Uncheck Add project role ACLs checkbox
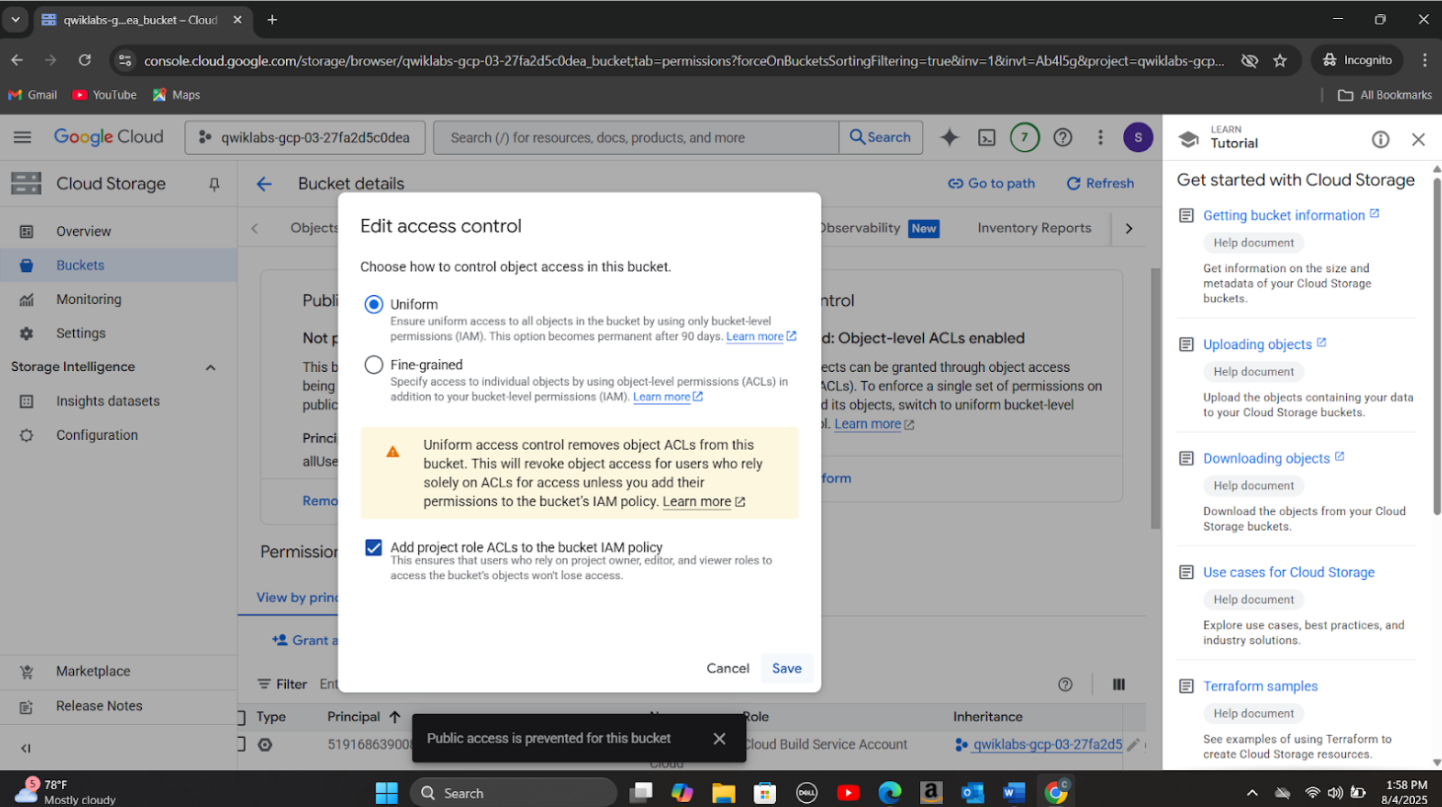This screenshot has height=807, width=1442. (x=374, y=548)
